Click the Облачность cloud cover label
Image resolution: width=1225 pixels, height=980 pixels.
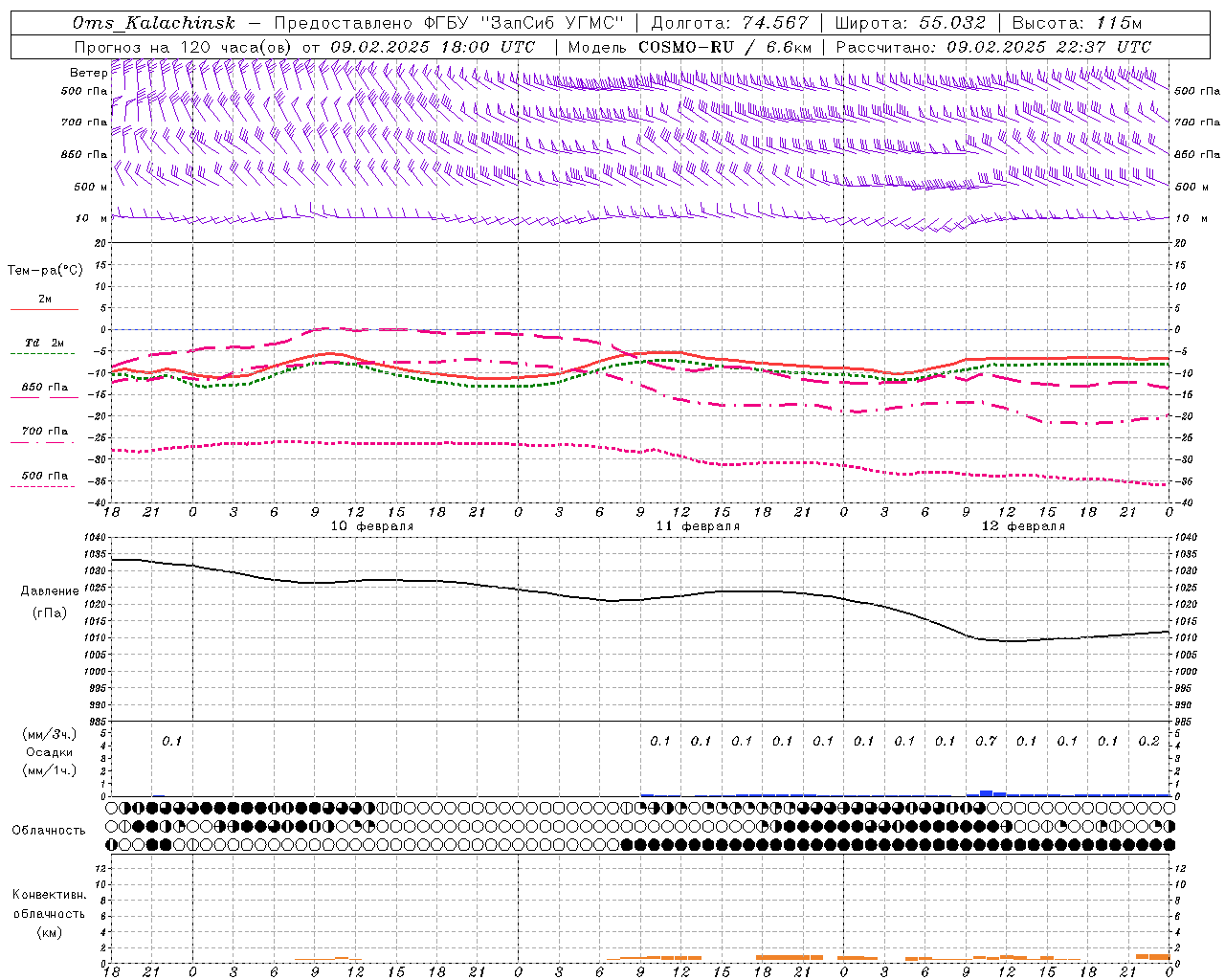pos(49,830)
